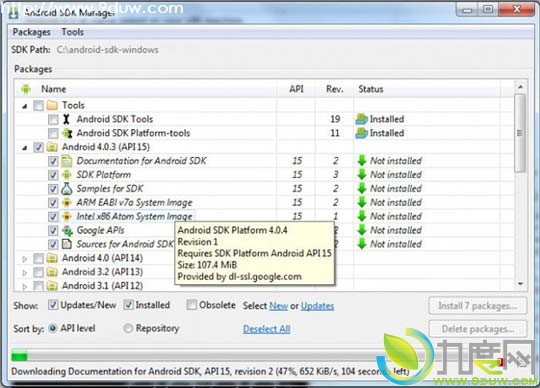Click the folder icon of Android 3.2 (API 13)
The image size is (540, 388).
[x=52, y=272]
